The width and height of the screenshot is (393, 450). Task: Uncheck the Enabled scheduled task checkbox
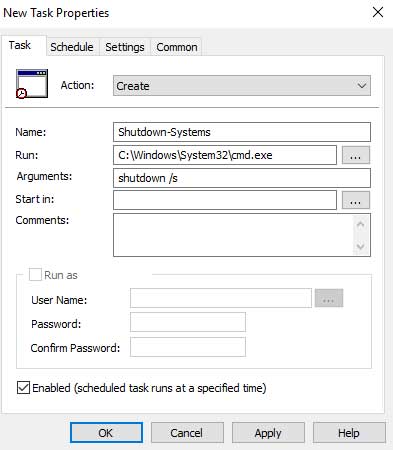click(x=23, y=388)
